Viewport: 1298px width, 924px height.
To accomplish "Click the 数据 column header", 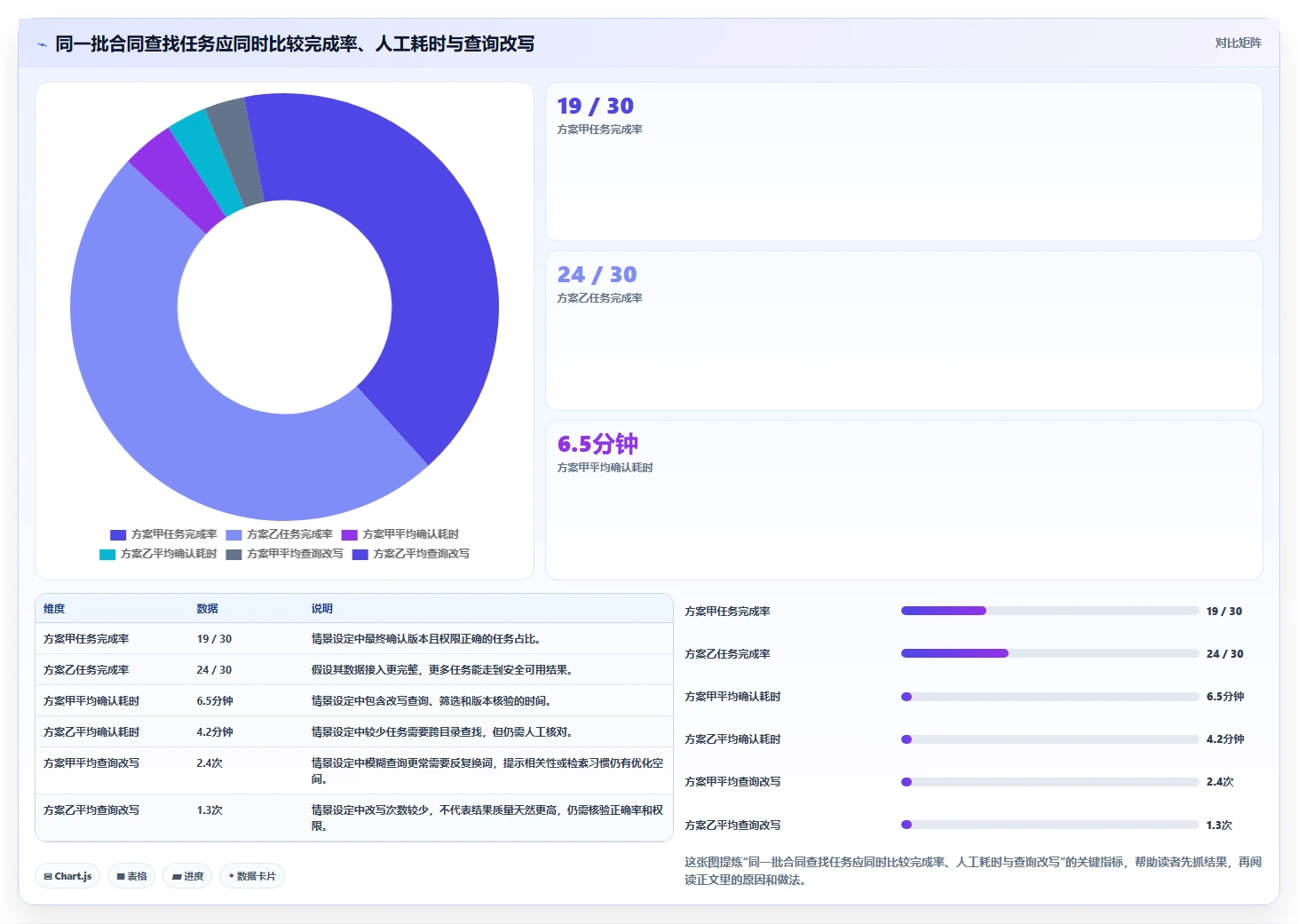I will pyautogui.click(x=207, y=609).
